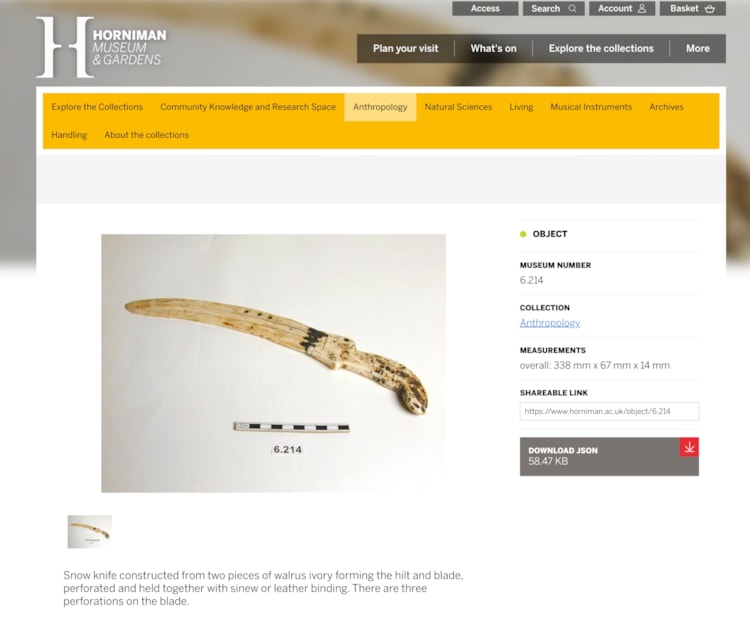Click the magnifier icon in Search
This screenshot has height=618, width=750.
point(572,9)
